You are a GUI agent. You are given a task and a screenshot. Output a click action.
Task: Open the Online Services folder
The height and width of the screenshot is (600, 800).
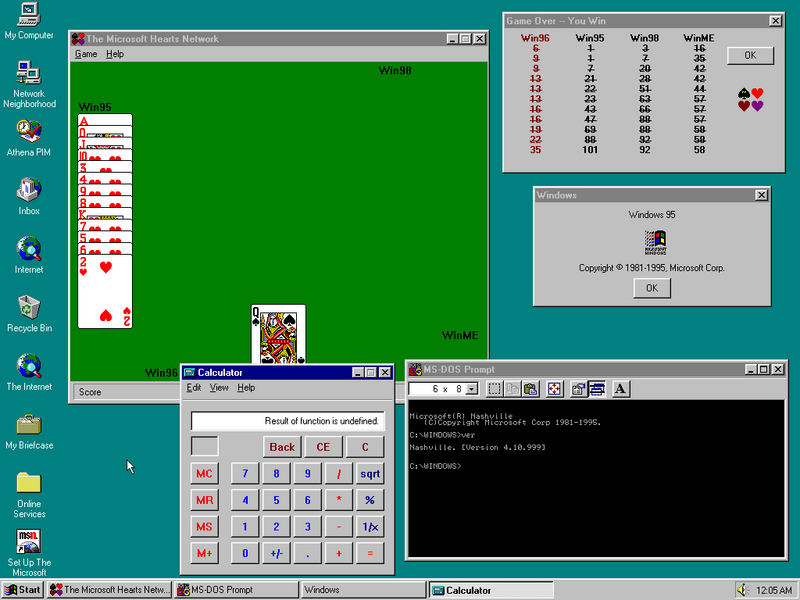[29, 495]
